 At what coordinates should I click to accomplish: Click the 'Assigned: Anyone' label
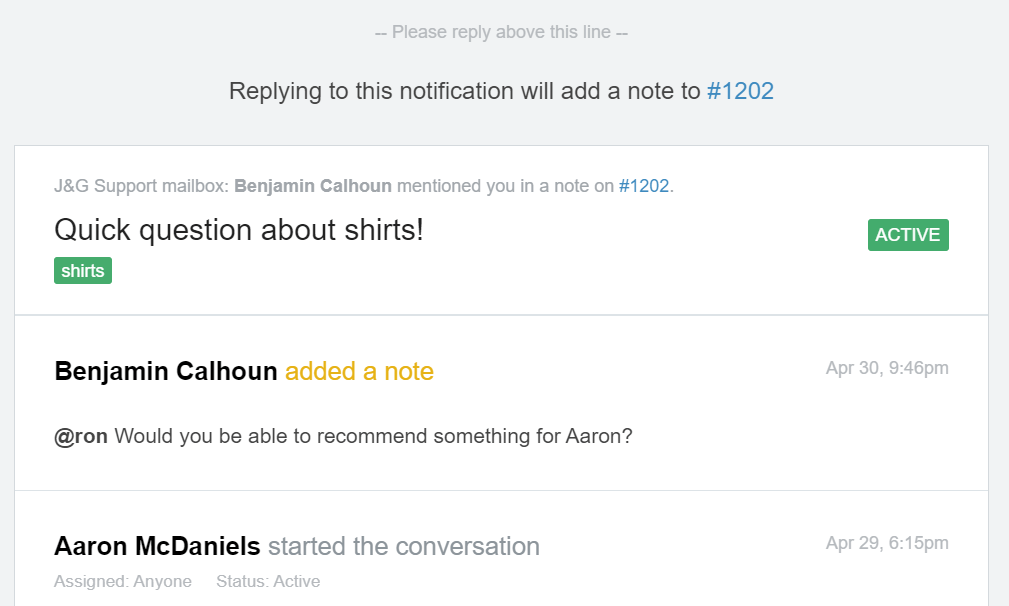pos(123,581)
